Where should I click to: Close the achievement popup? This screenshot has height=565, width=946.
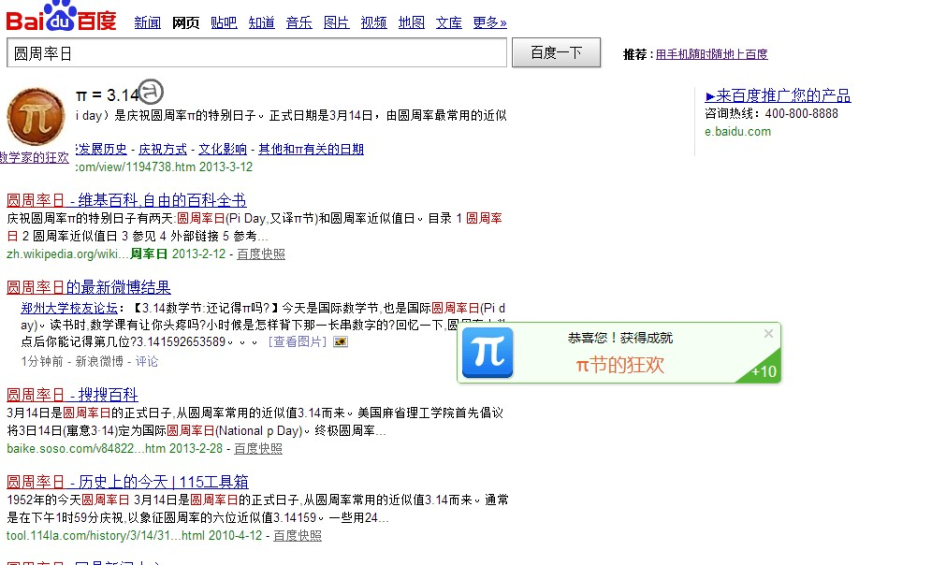tap(768, 333)
